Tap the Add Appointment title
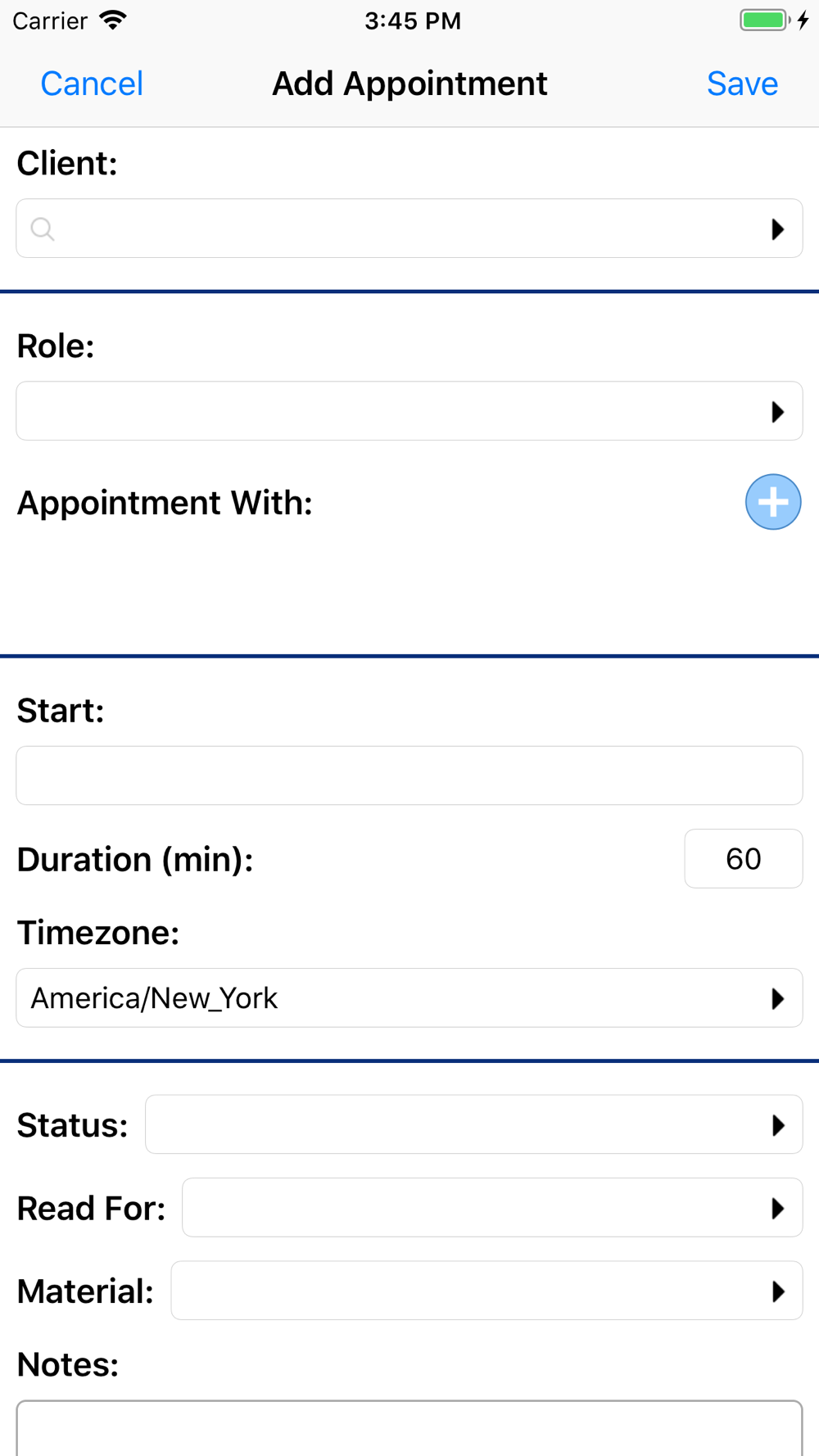Screen dimensions: 819x1456 (x=409, y=84)
